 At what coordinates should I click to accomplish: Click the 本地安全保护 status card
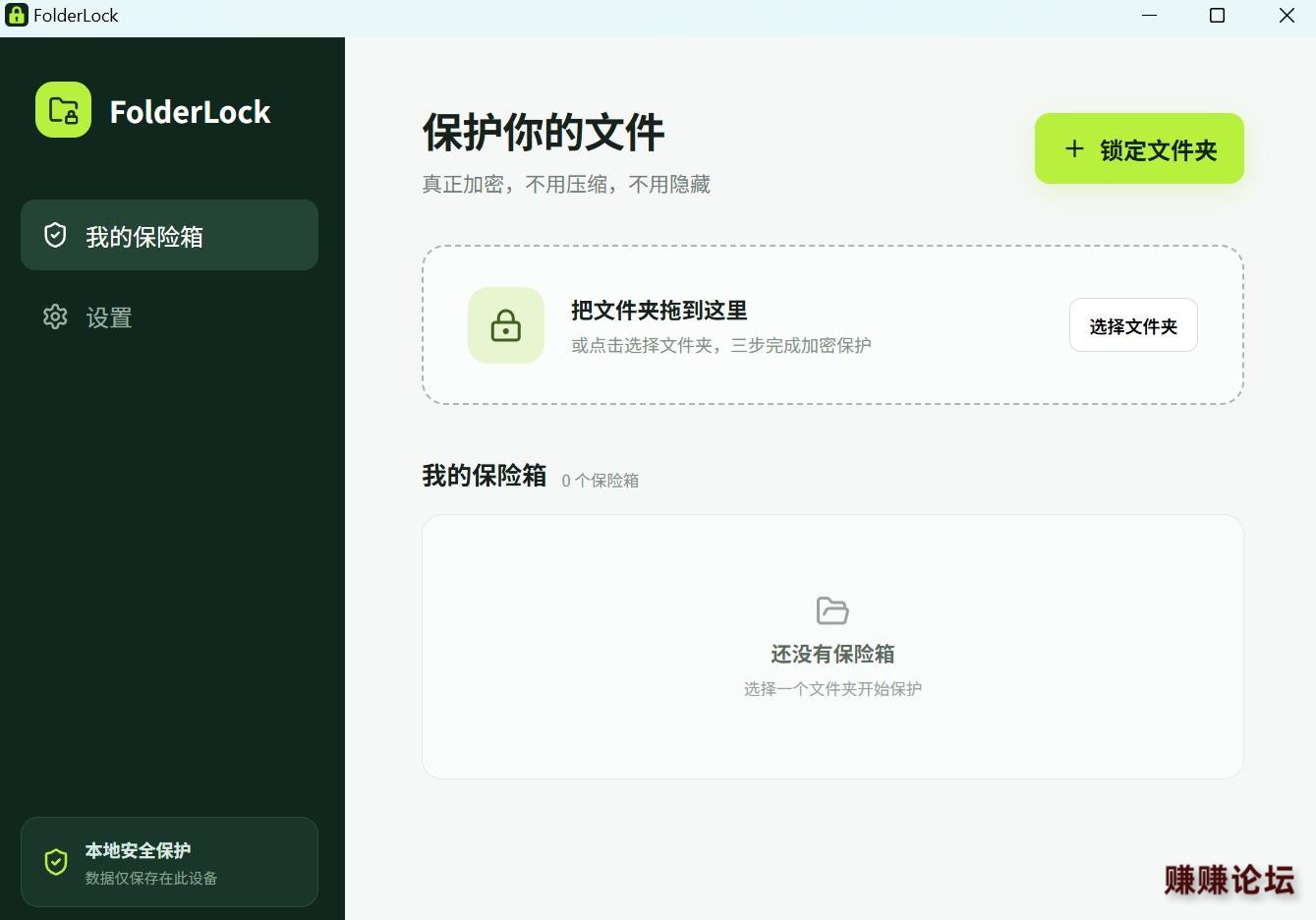pyautogui.click(x=169, y=862)
